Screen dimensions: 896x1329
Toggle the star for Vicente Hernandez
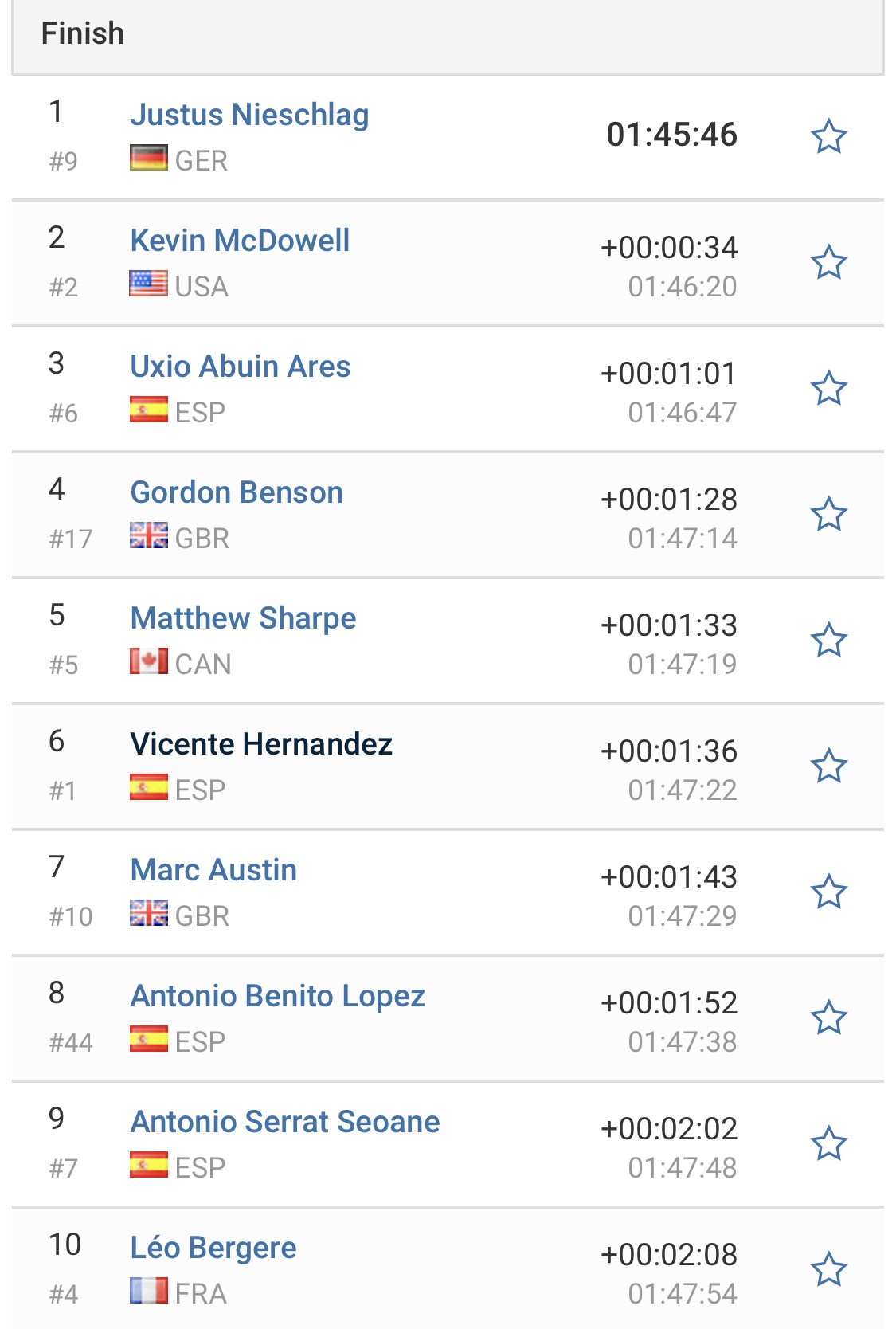pos(828,766)
